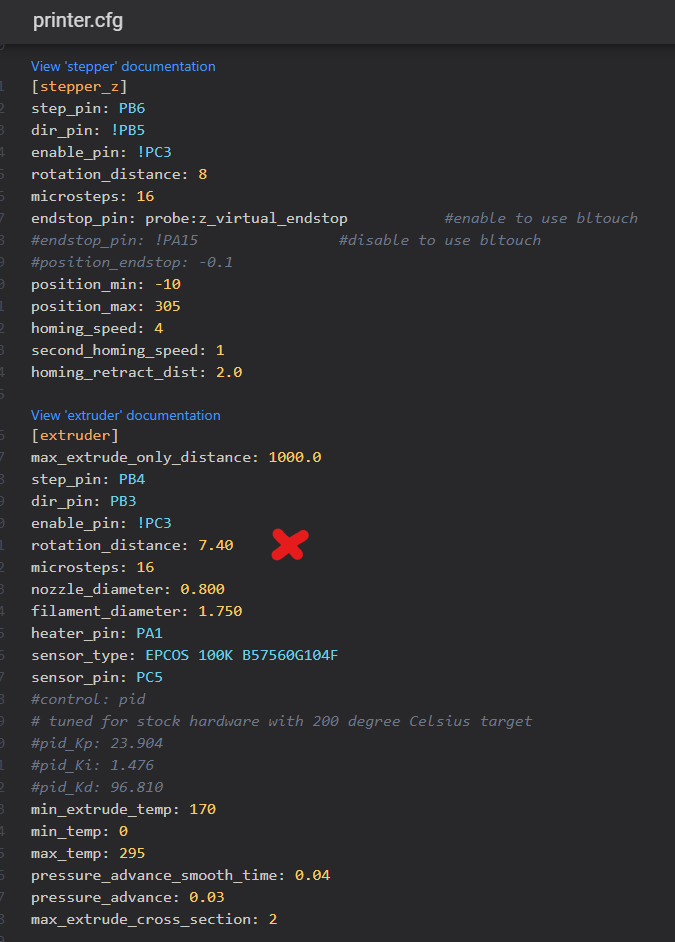
Task: Click the max_temp value 295
Action: coord(132,853)
